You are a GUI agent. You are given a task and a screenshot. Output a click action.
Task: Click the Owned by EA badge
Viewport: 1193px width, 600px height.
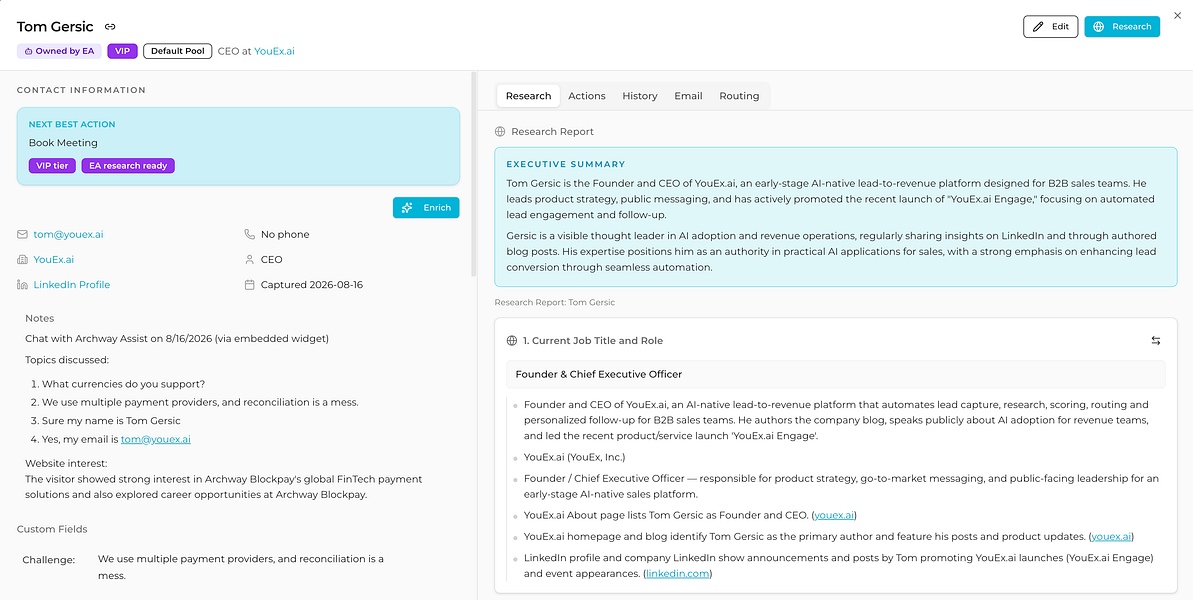click(59, 52)
